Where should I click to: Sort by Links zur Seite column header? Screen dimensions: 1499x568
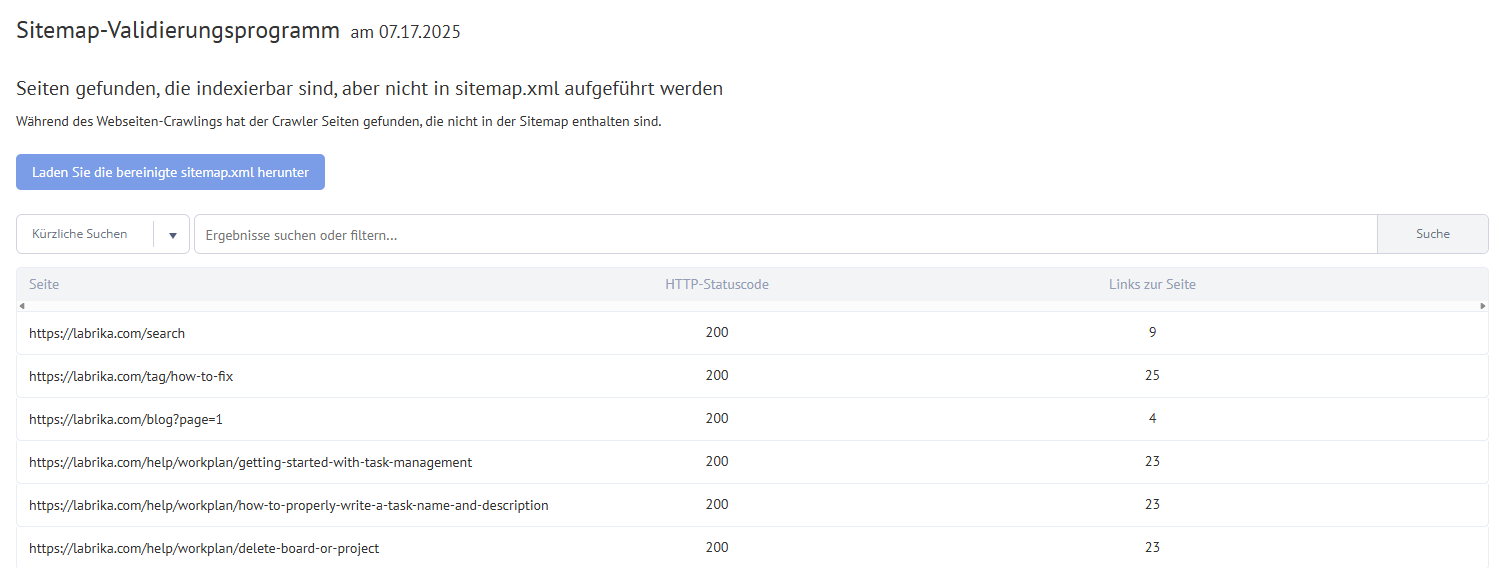pos(1152,284)
